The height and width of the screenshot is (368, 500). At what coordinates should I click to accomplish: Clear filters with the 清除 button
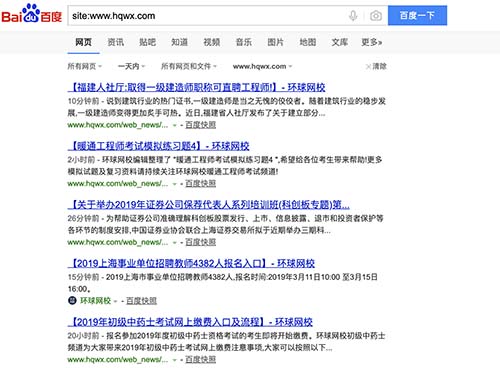376,66
